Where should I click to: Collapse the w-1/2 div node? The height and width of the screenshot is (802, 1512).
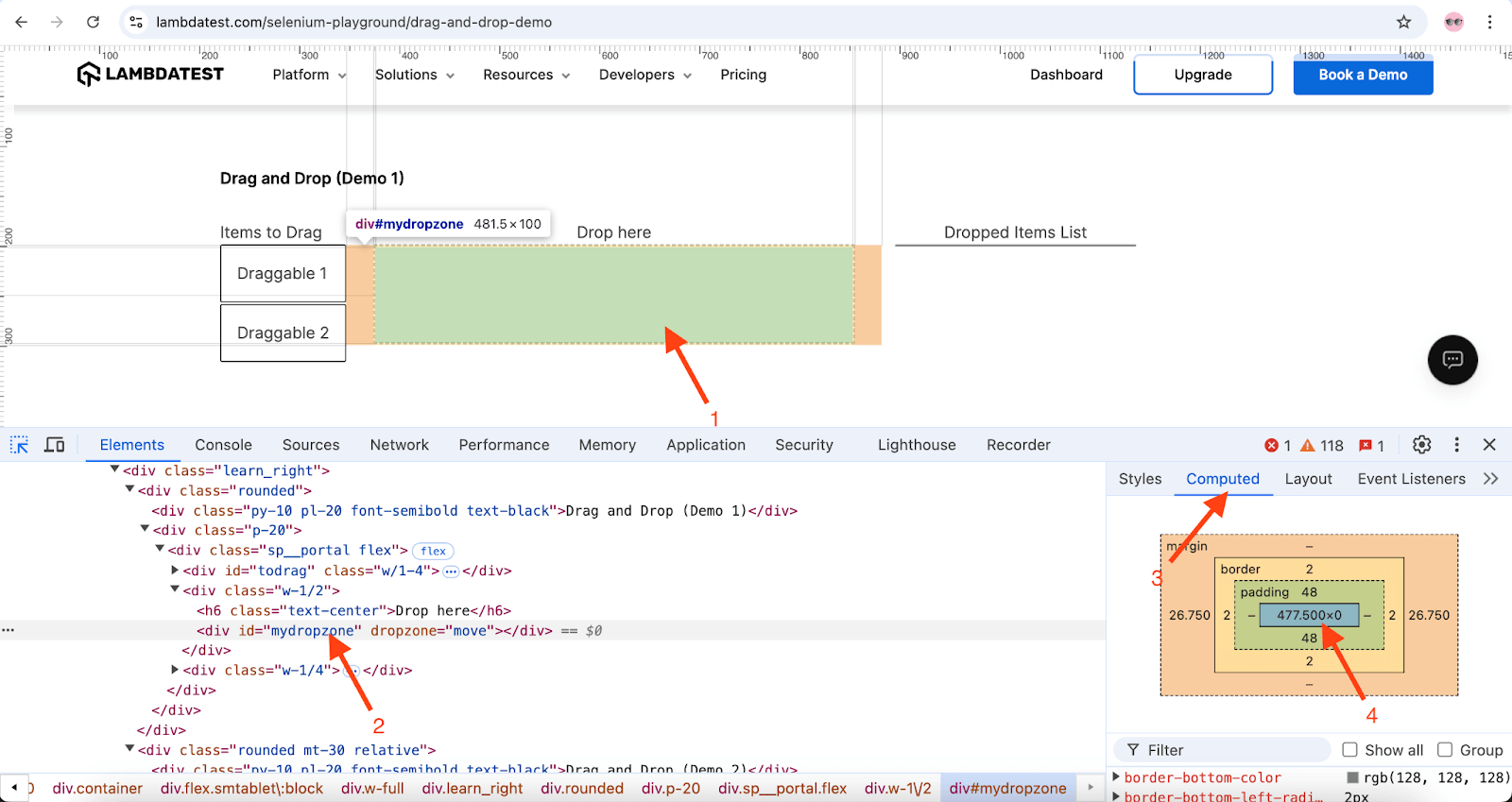(175, 589)
